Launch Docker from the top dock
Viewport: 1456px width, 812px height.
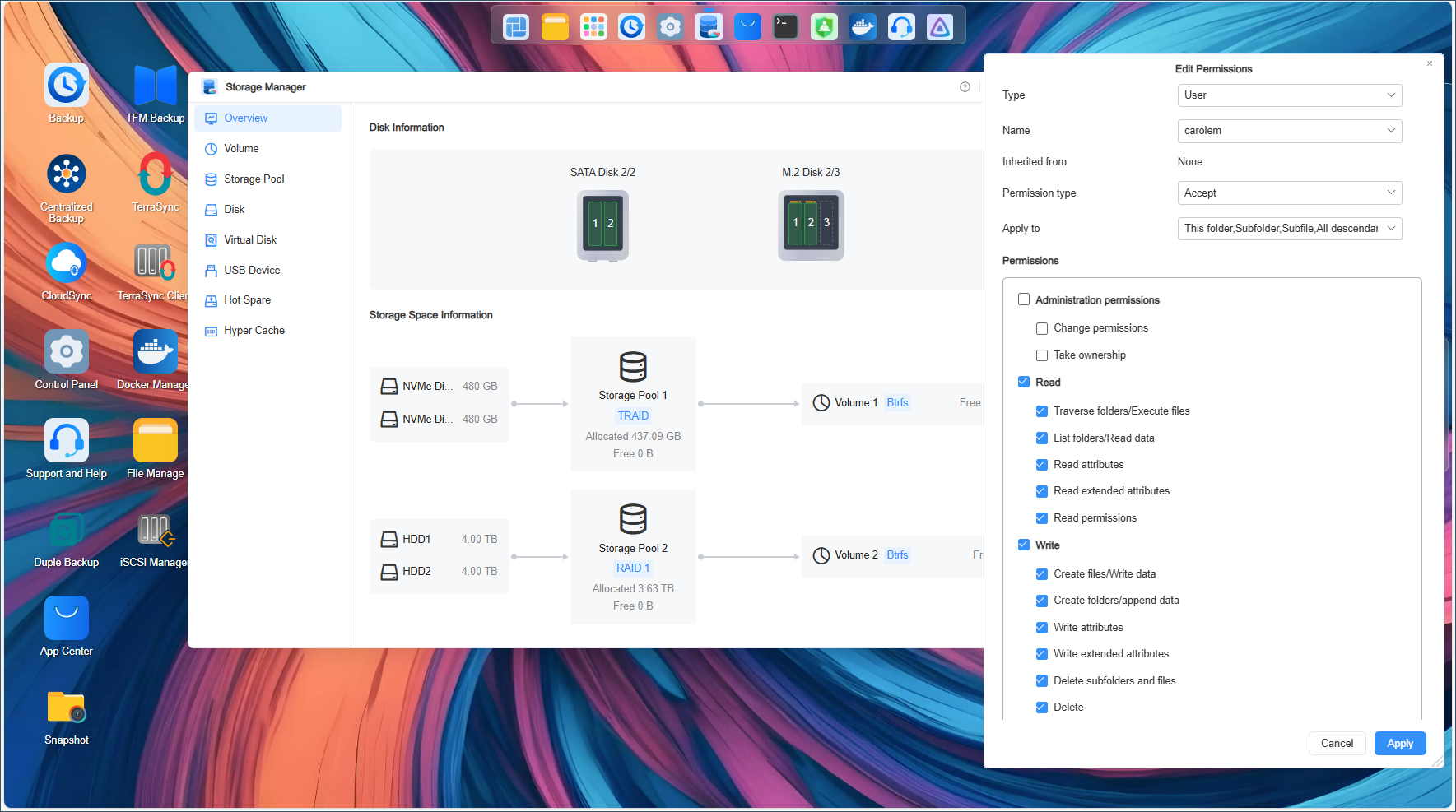(863, 26)
